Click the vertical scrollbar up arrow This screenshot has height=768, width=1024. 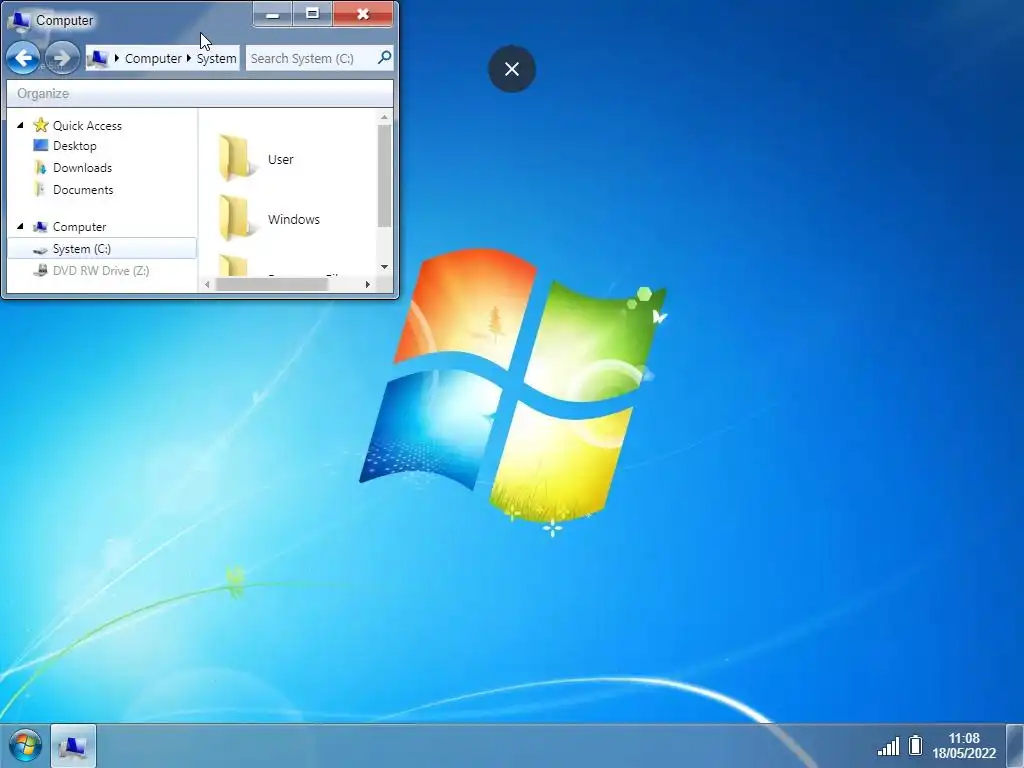385,118
